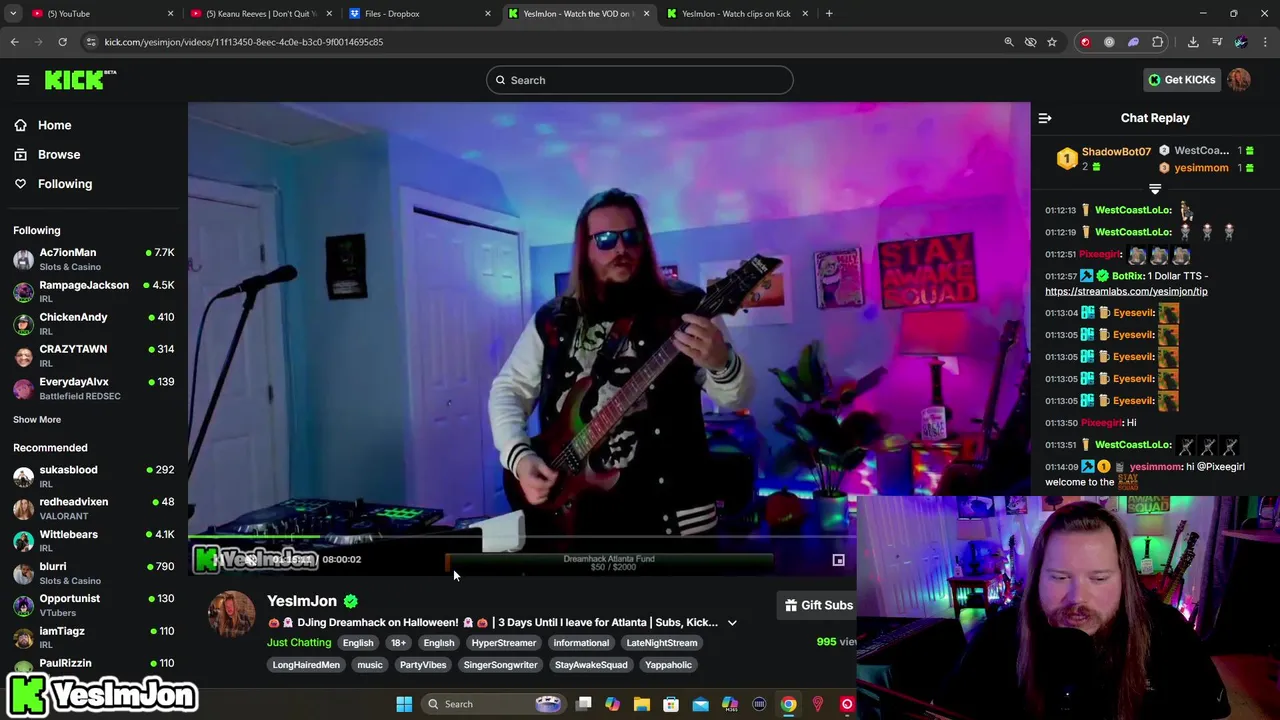Open streamlabs tip link in chat
The image size is (1280, 720).
(1126, 291)
